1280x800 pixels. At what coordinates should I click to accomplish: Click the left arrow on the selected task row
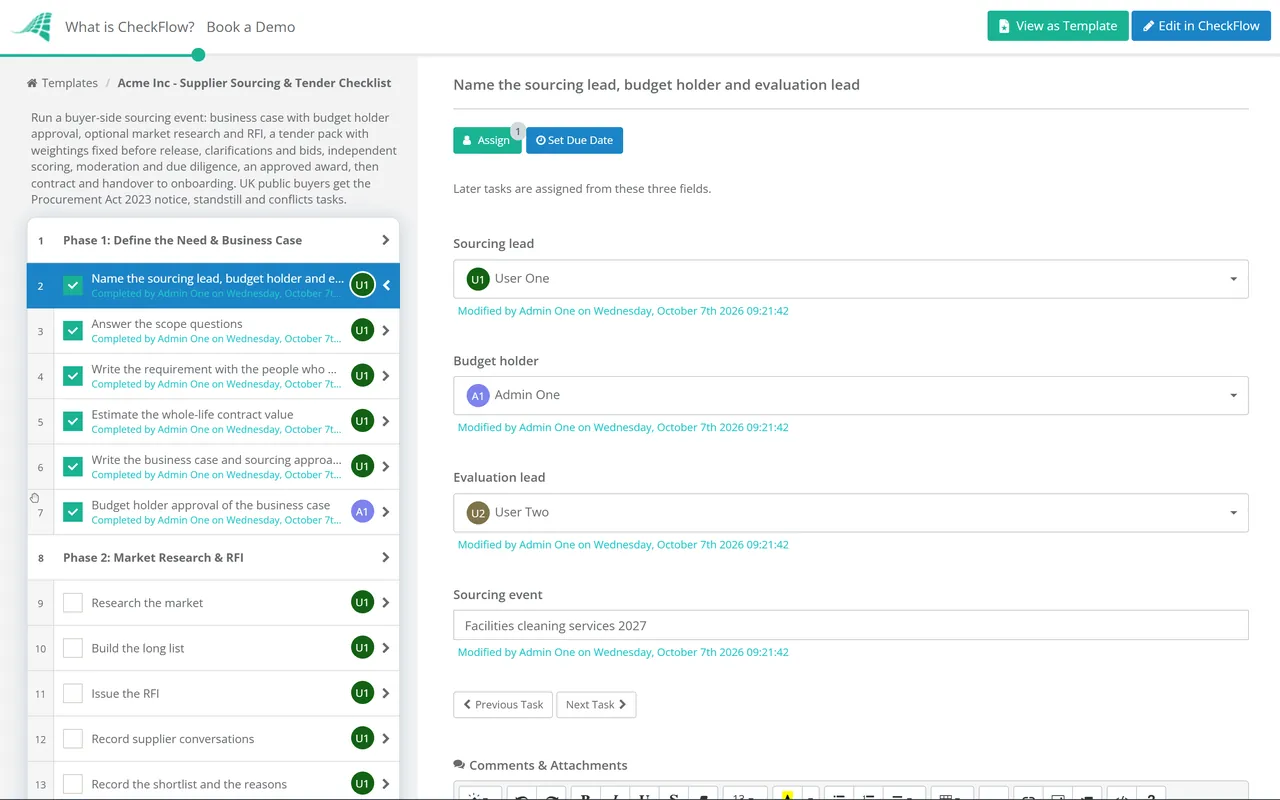point(386,286)
